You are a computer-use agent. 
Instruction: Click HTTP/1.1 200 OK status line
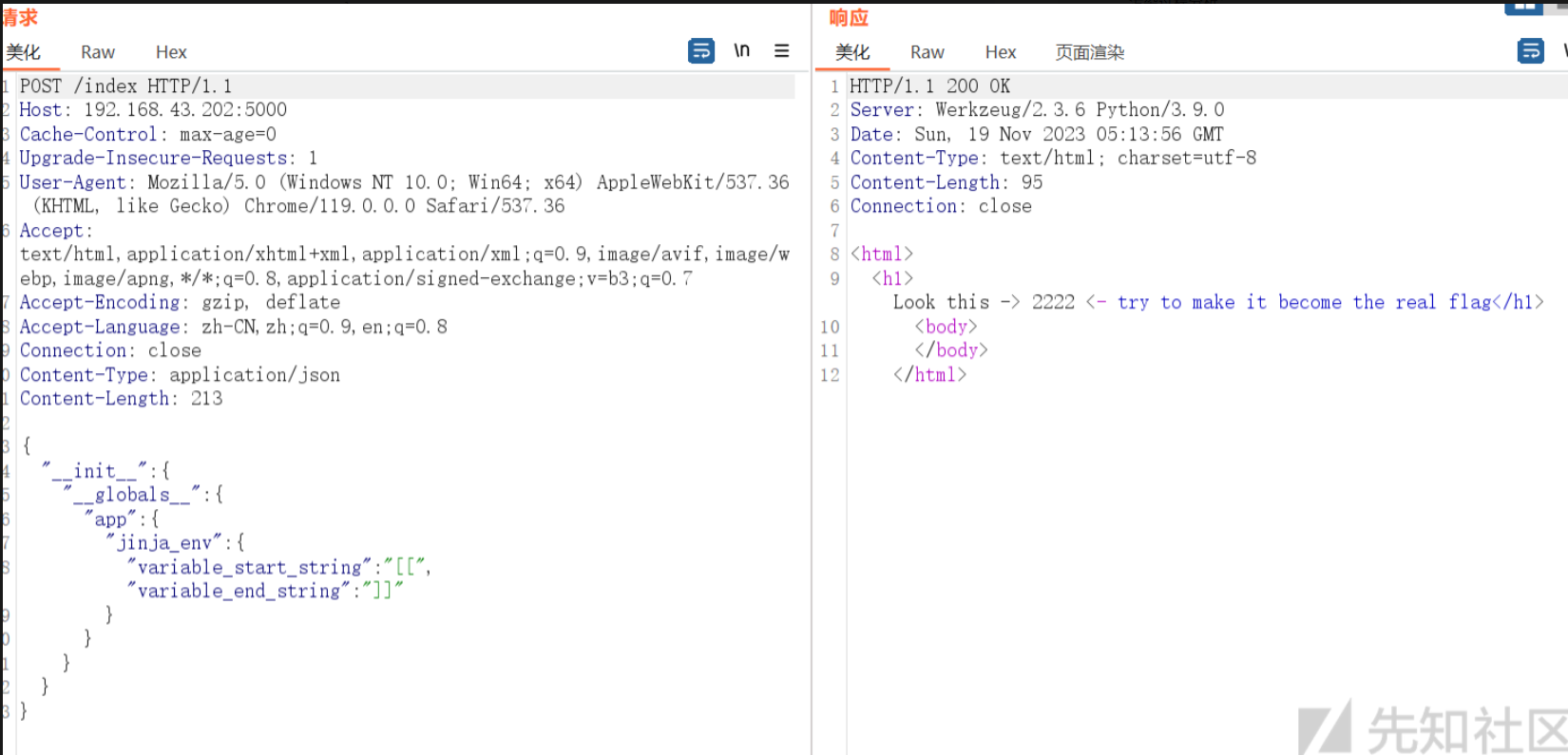coord(929,86)
